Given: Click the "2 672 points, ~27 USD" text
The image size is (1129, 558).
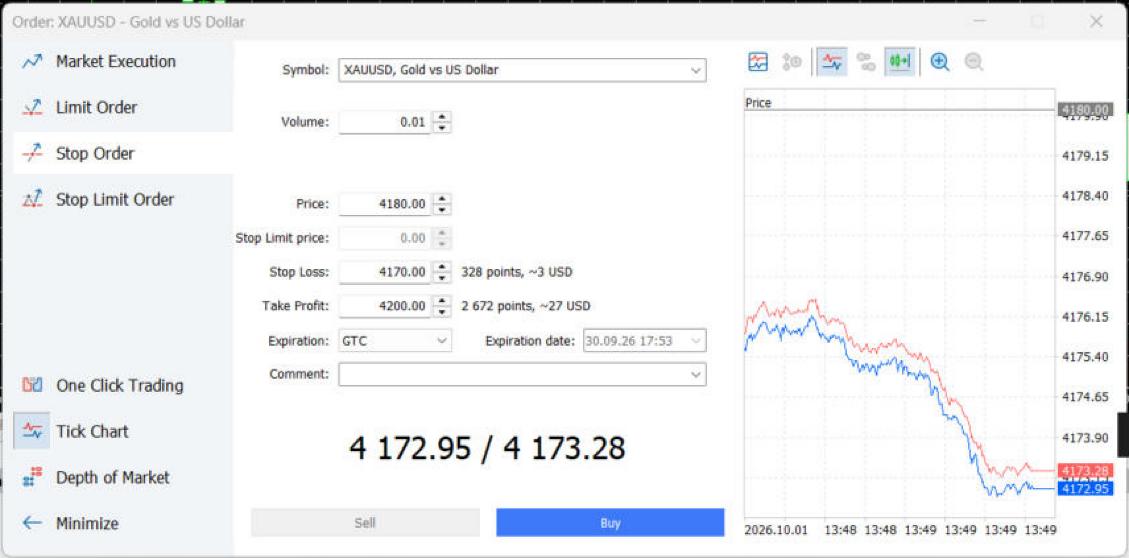Looking at the screenshot, I should pos(526,307).
